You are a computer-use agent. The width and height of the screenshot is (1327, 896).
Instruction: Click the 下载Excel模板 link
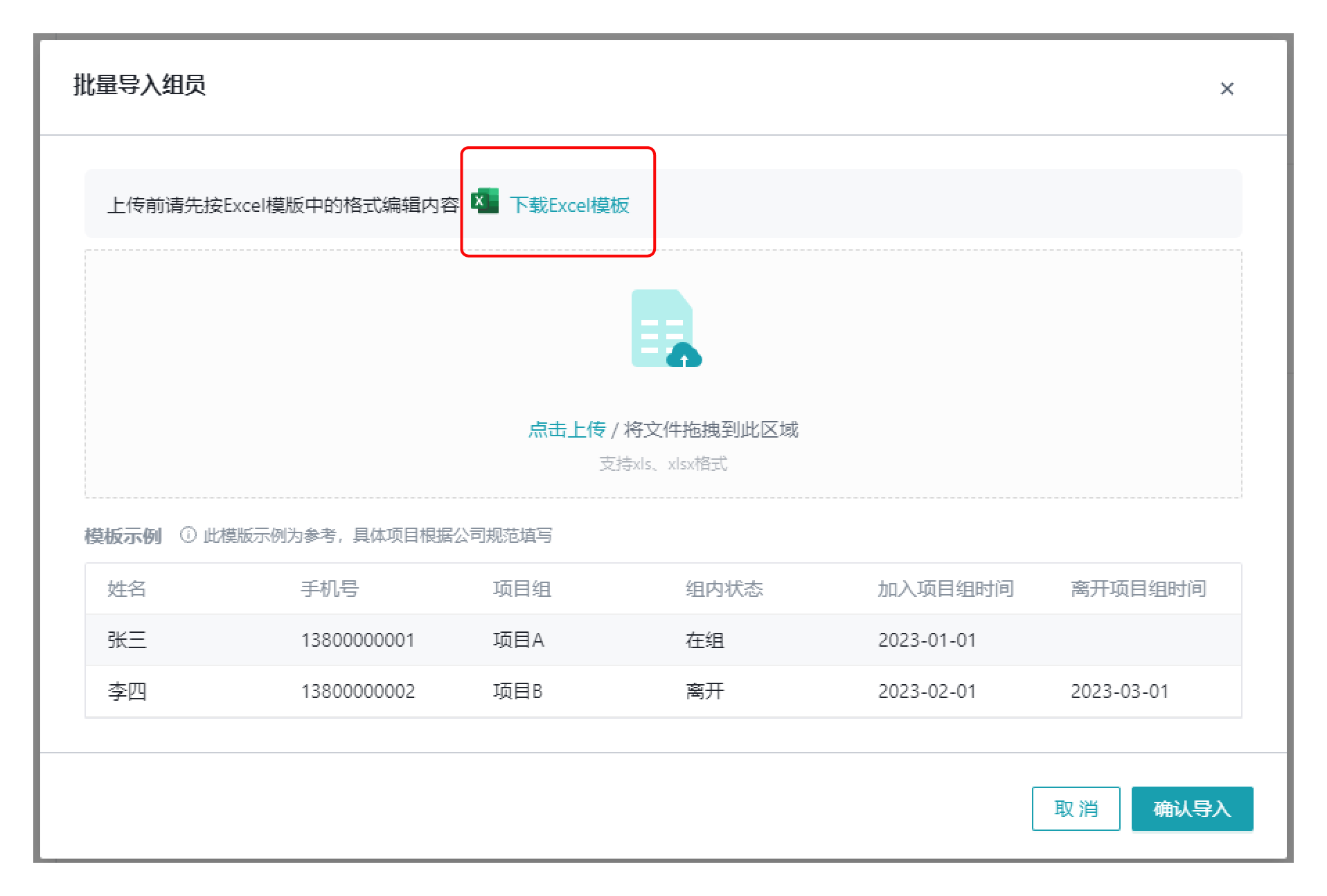pos(569,205)
